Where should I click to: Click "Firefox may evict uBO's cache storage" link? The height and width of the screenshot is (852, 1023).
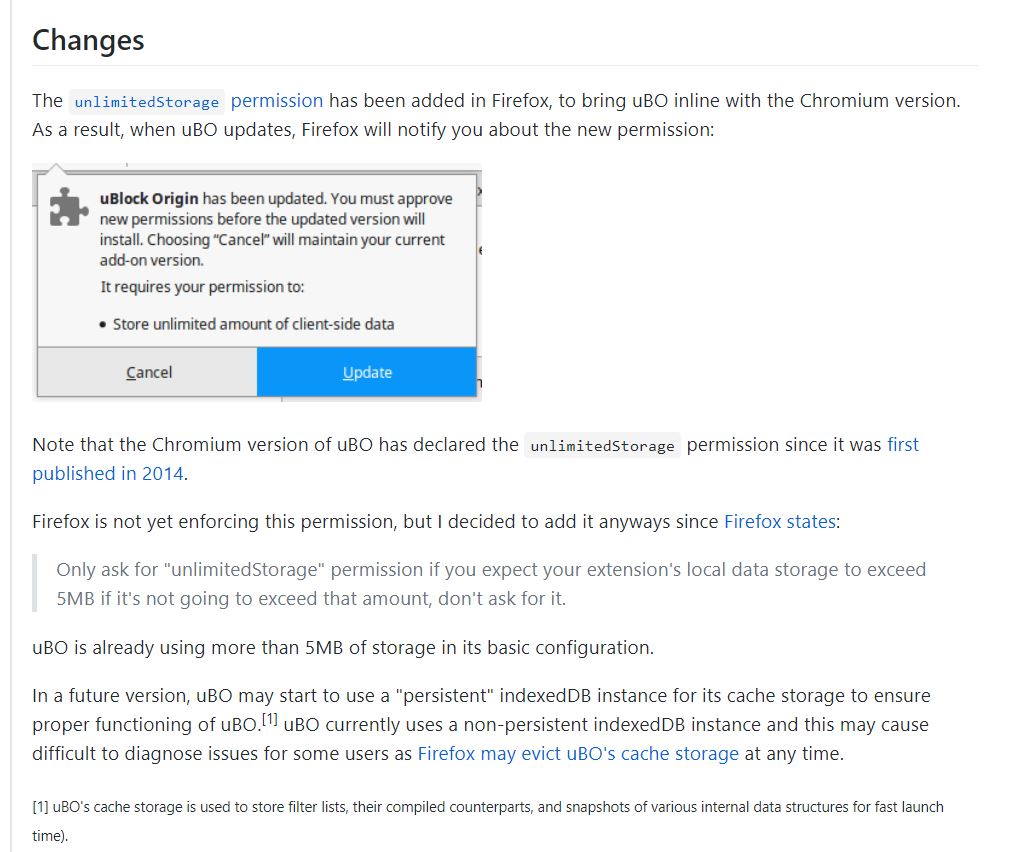(578, 753)
